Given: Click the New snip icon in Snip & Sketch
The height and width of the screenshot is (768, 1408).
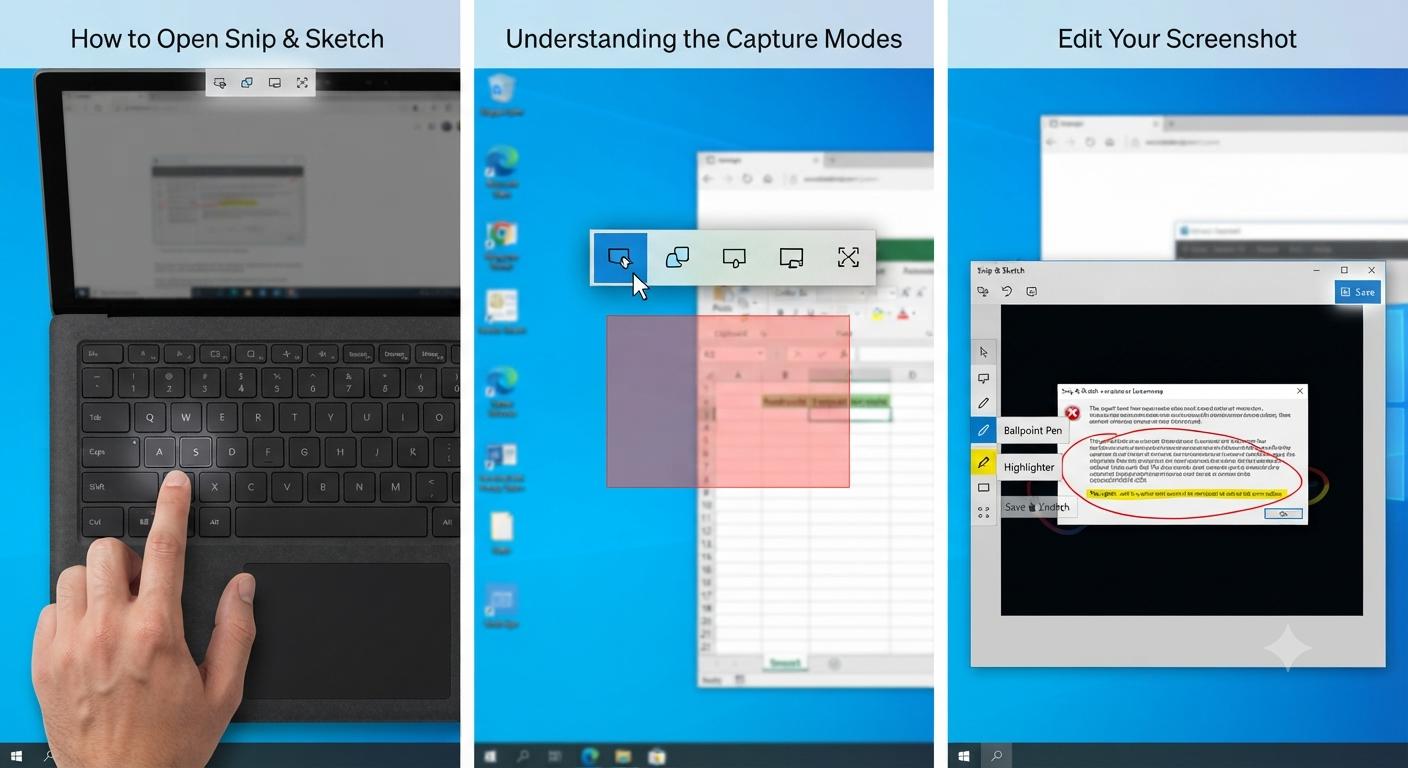Looking at the screenshot, I should pos(983,292).
